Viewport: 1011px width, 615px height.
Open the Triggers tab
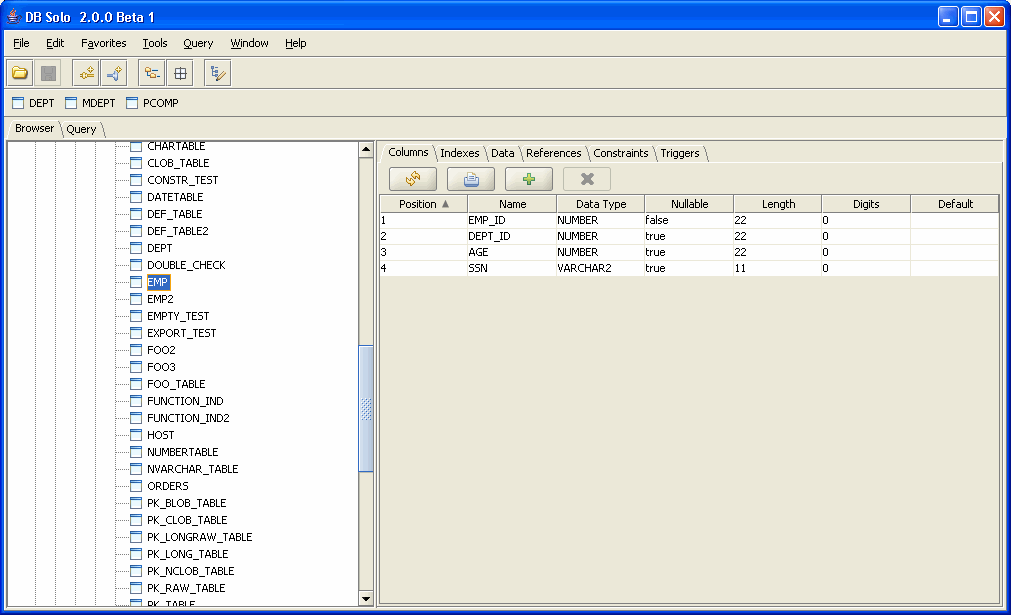[x=680, y=153]
